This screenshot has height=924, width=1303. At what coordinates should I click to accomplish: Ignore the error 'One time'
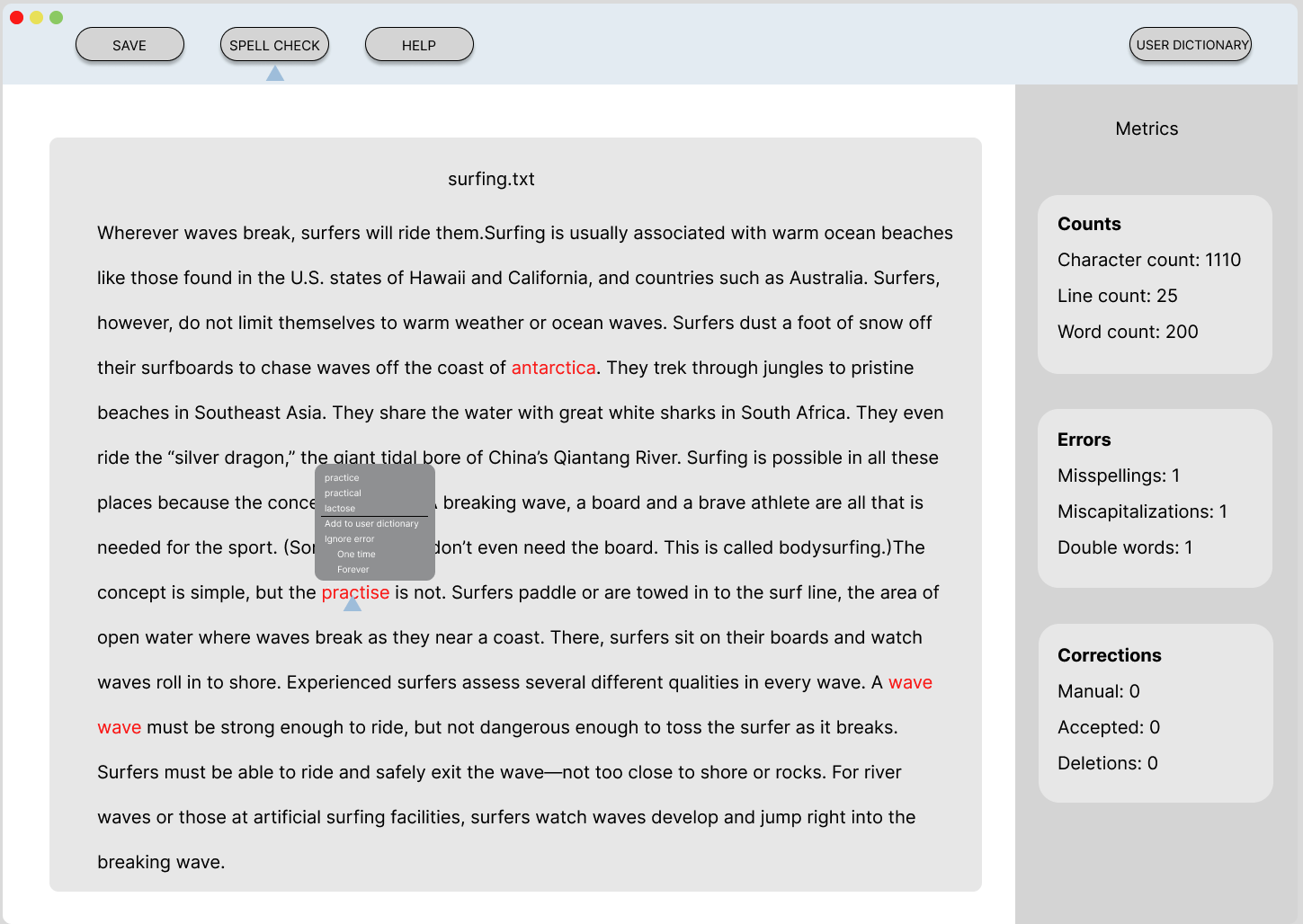click(x=356, y=555)
